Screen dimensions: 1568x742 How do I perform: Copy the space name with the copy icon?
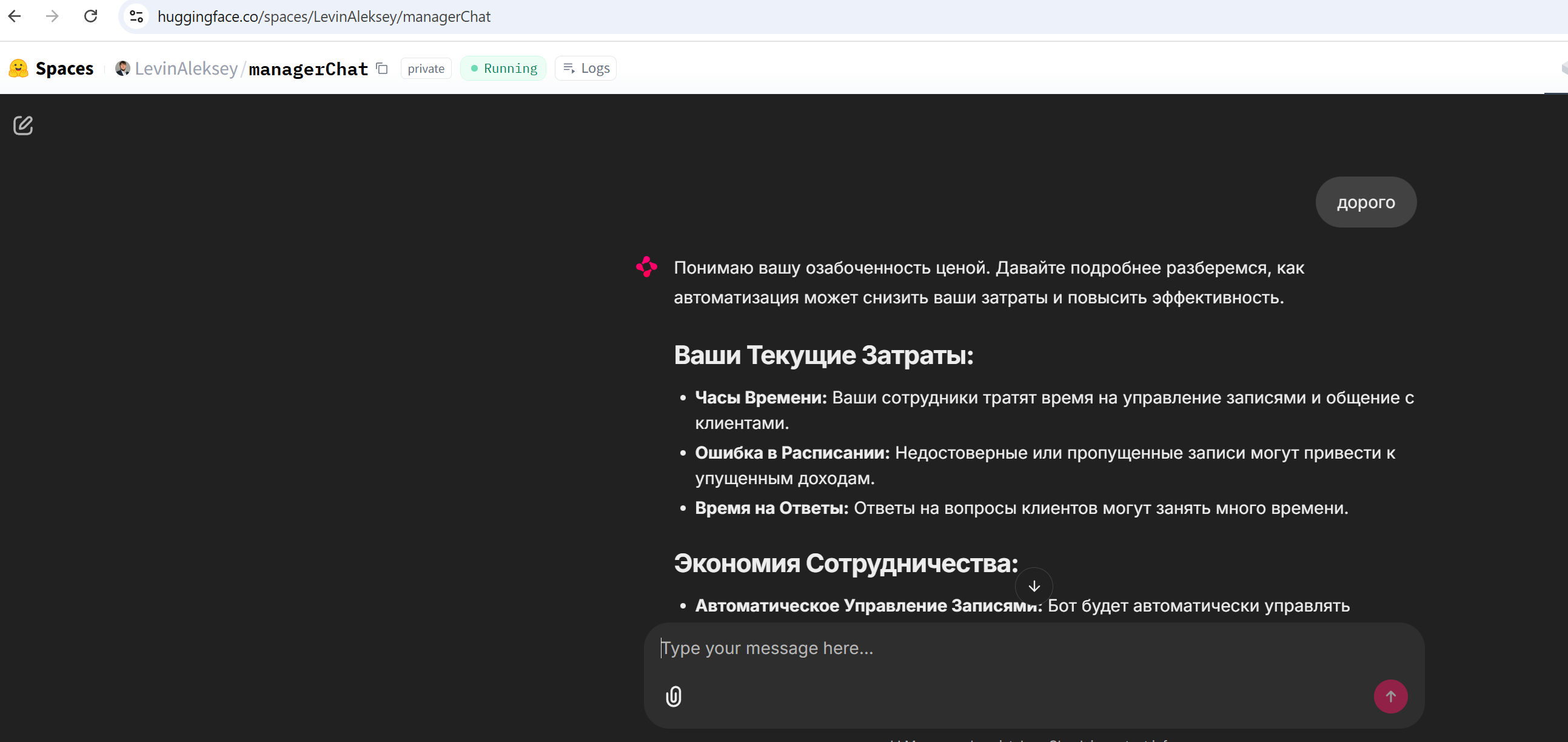point(381,69)
